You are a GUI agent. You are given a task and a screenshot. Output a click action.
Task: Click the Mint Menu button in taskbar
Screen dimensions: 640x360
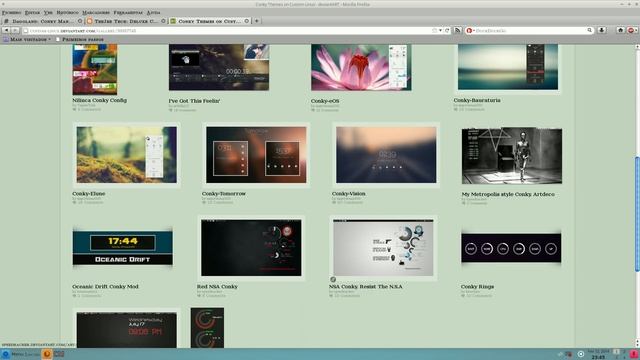pyautogui.click(x=20, y=354)
